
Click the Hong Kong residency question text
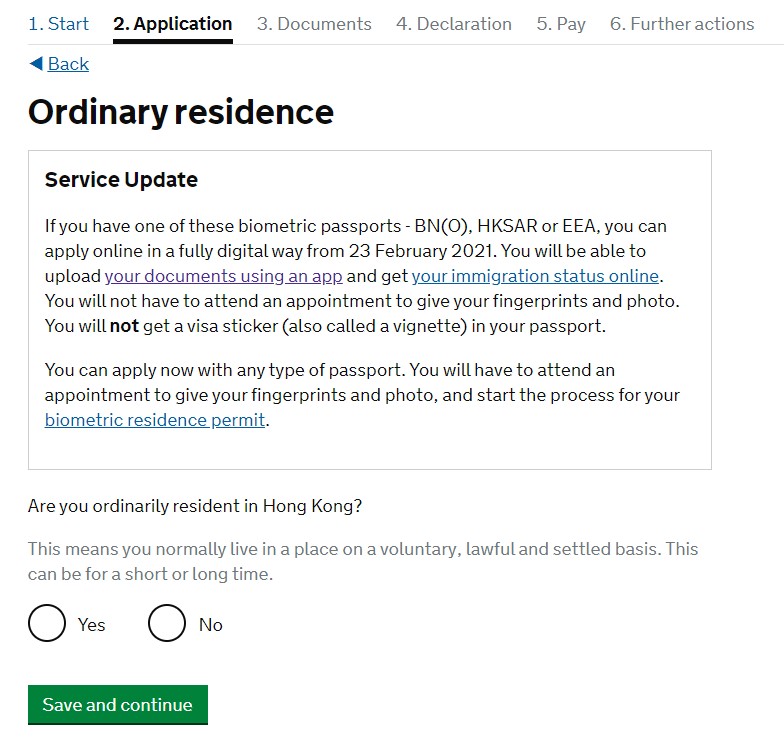tap(195, 506)
